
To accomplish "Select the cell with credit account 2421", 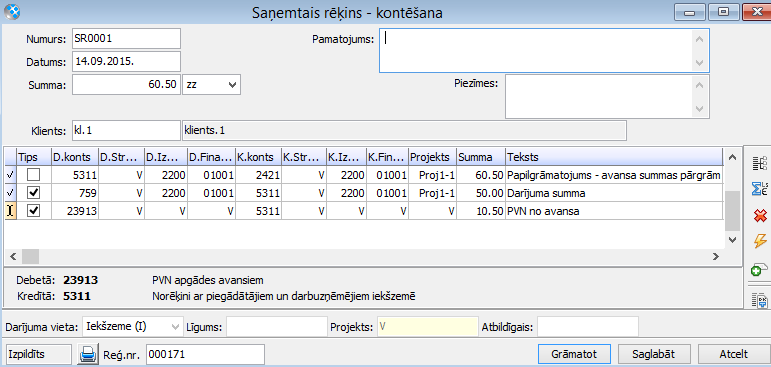I will 258,175.
